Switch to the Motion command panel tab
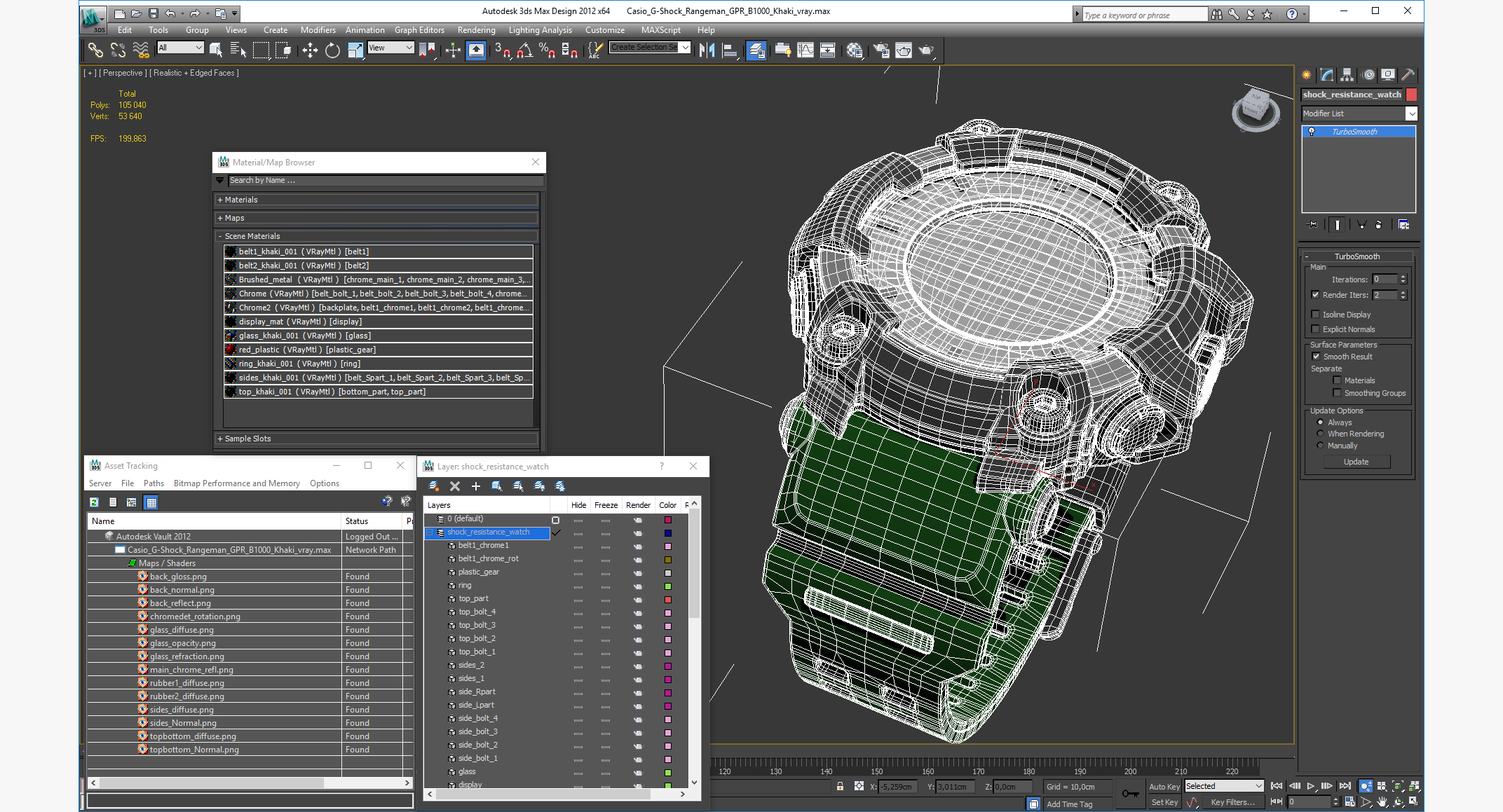This screenshot has height=812, width=1503. click(1368, 75)
